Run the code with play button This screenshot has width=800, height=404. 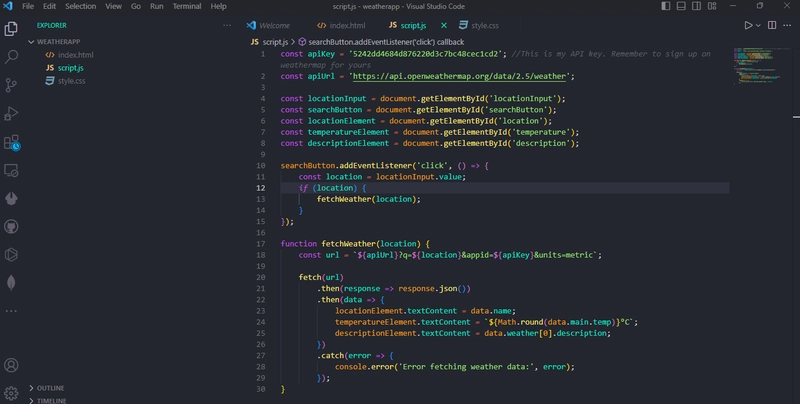pos(748,25)
